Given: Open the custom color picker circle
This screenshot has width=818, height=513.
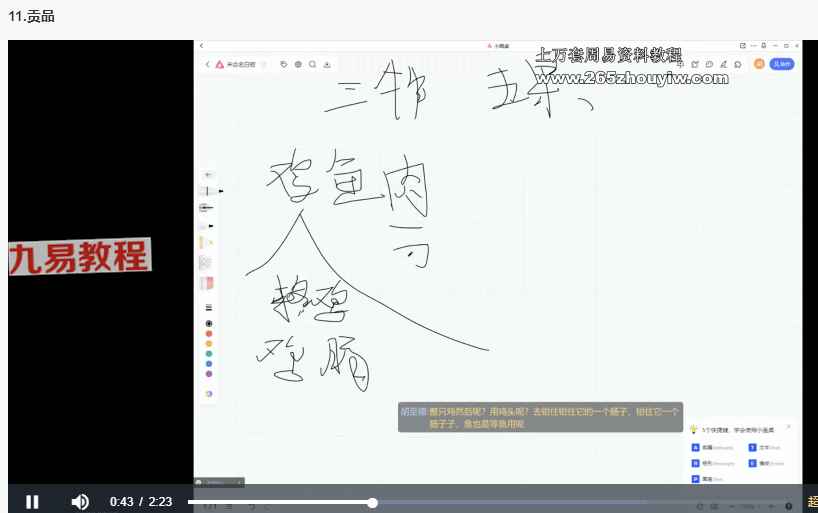Looking at the screenshot, I should pos(209,393).
